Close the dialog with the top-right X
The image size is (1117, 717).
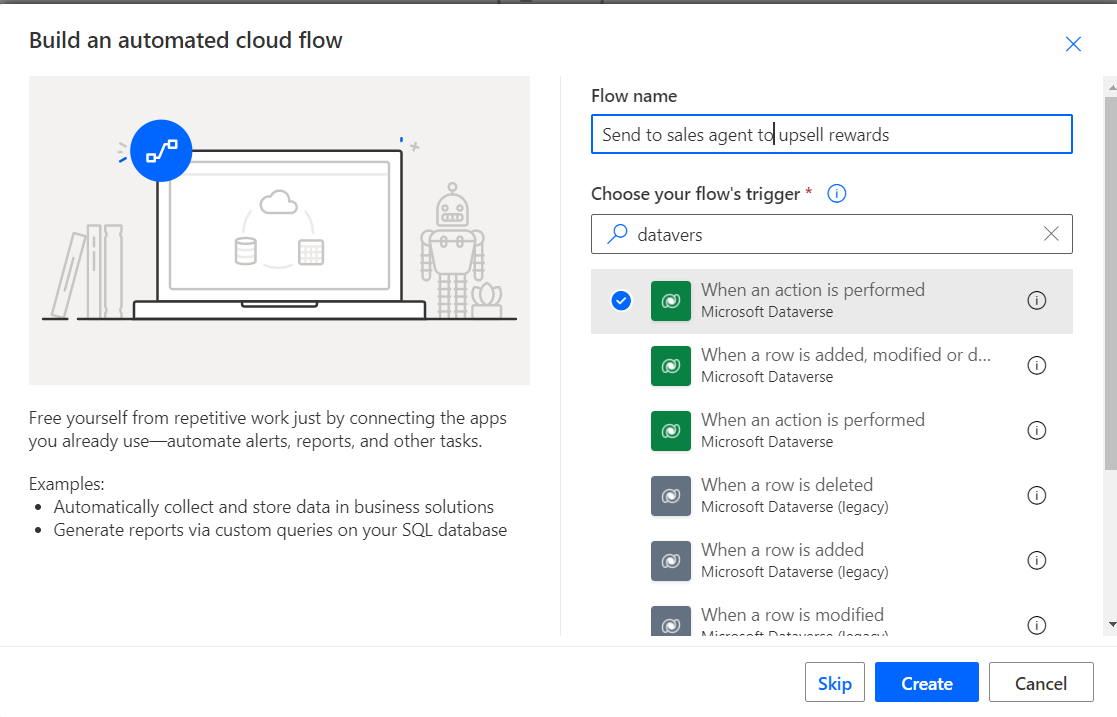click(1073, 44)
